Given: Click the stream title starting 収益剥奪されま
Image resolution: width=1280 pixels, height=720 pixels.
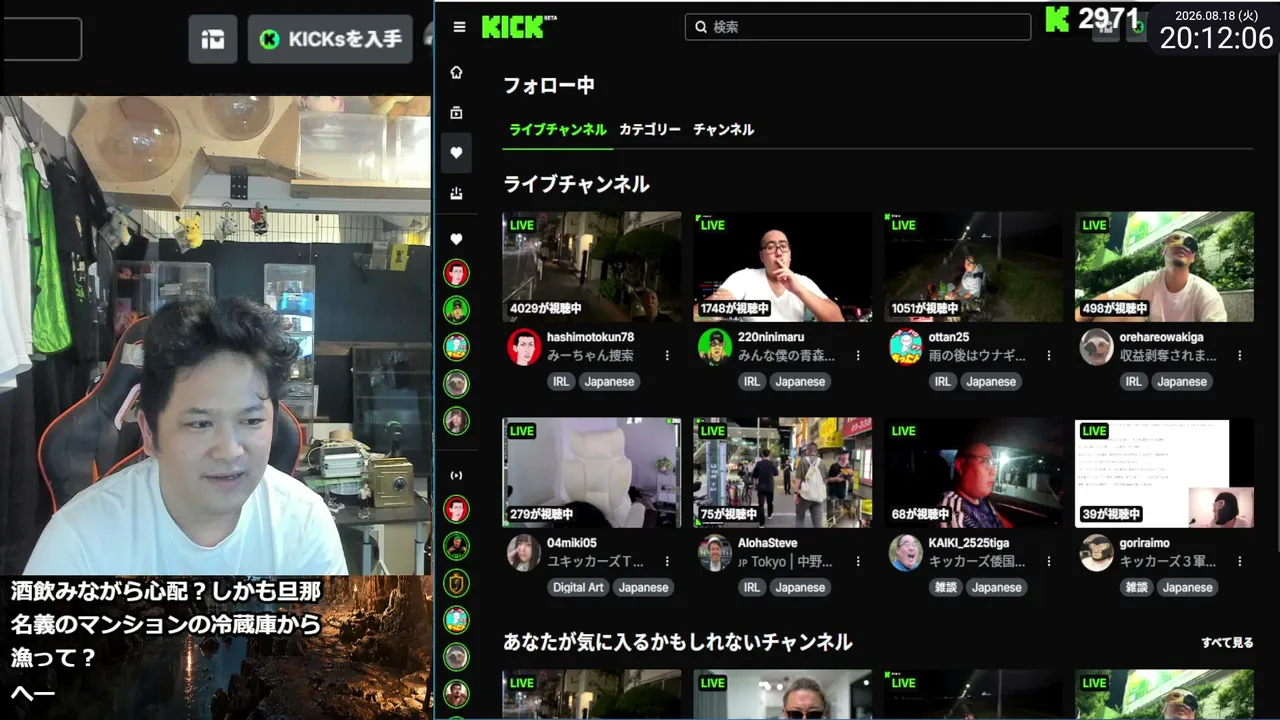Looking at the screenshot, I should 1169,355.
